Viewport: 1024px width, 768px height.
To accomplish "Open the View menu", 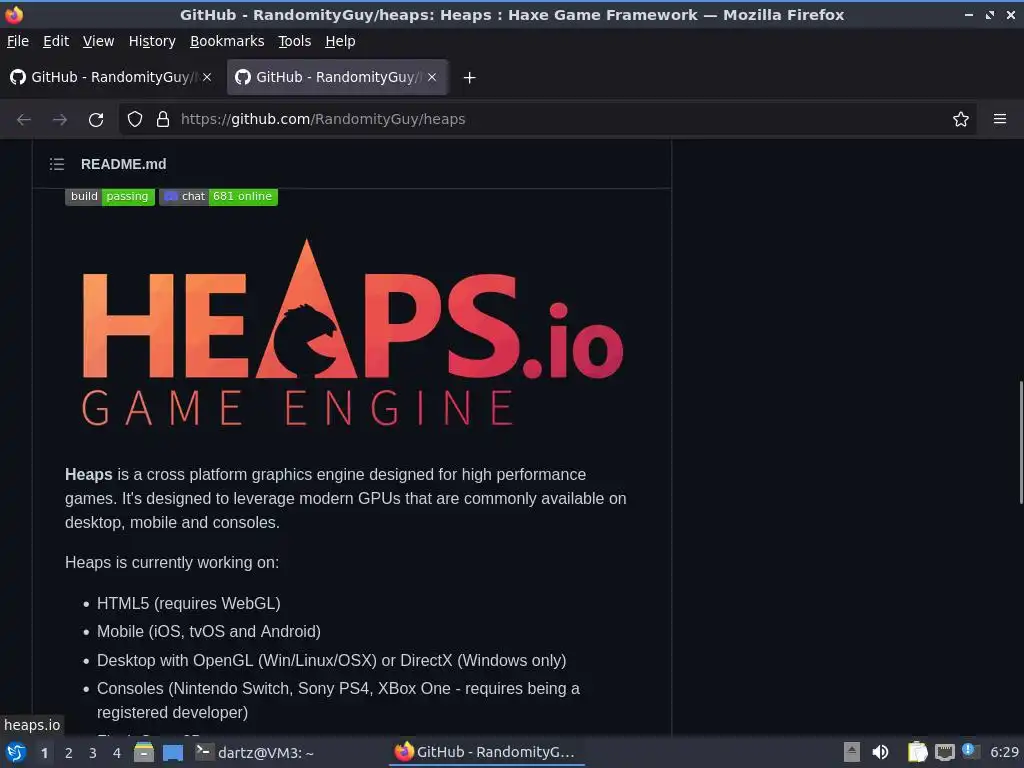I will (98, 41).
